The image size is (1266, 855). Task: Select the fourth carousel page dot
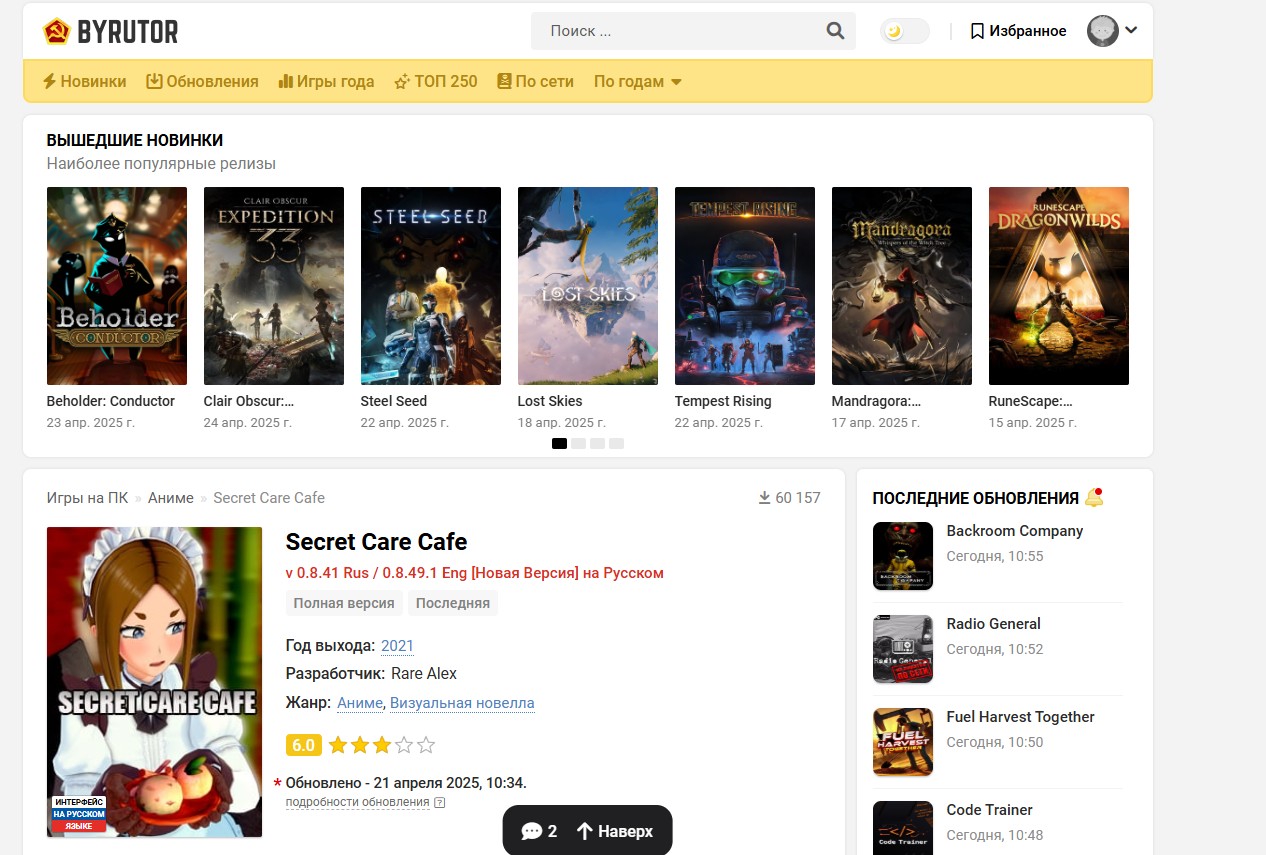616,443
